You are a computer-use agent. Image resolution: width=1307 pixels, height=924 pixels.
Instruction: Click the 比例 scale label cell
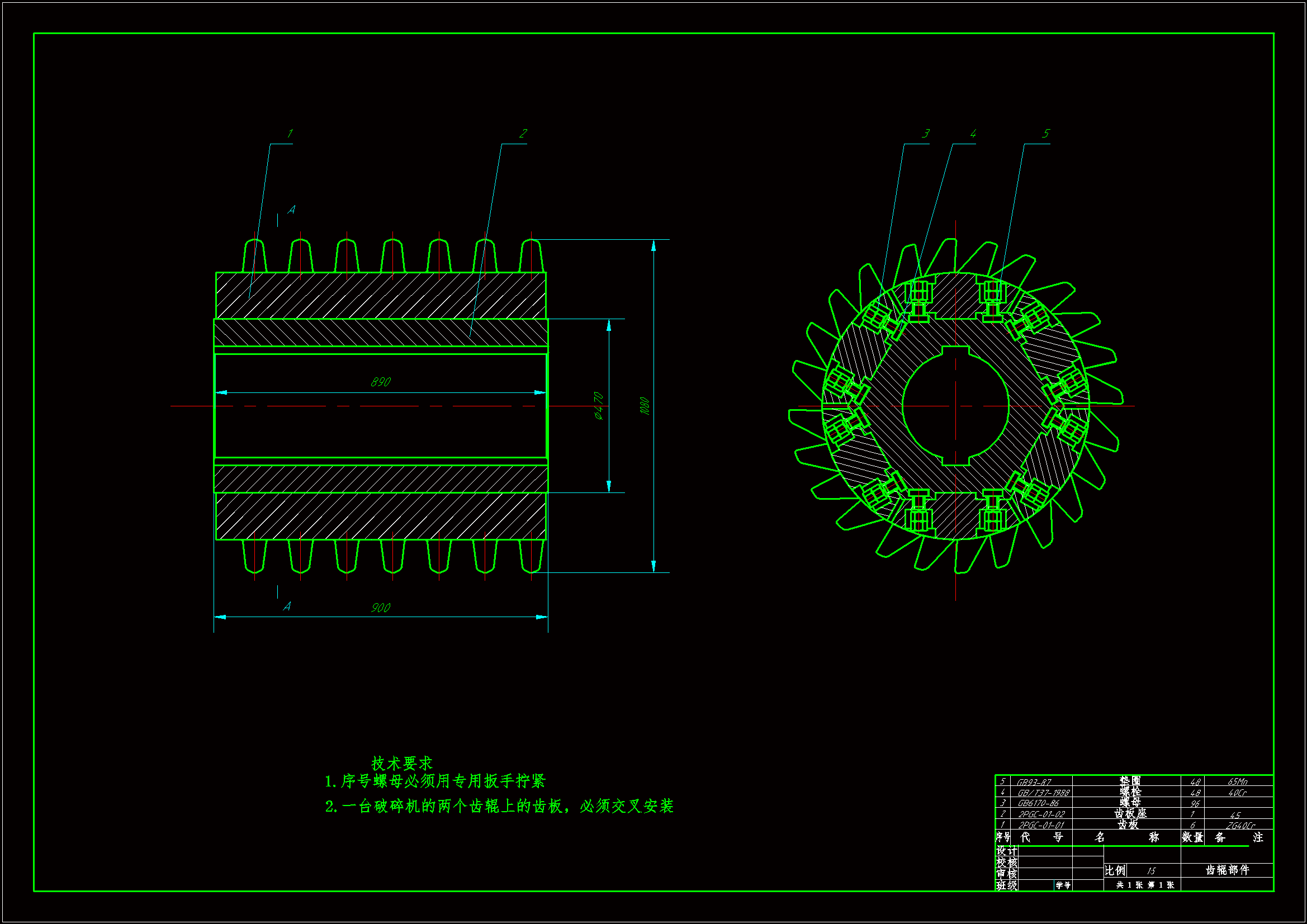[1115, 870]
